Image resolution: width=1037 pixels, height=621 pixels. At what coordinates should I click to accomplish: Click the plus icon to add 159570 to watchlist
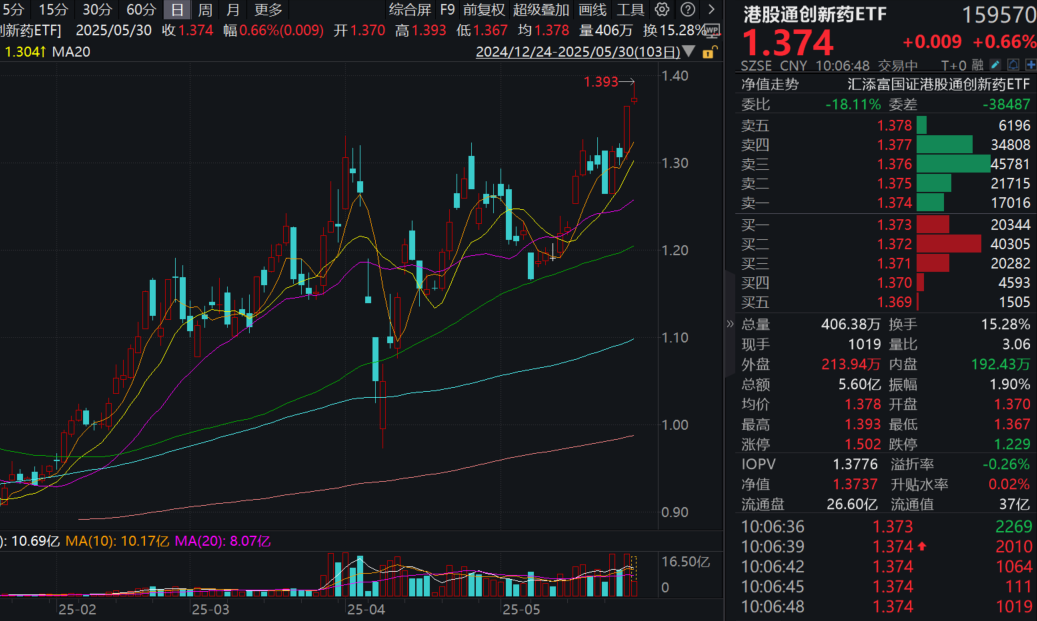[x=1031, y=64]
